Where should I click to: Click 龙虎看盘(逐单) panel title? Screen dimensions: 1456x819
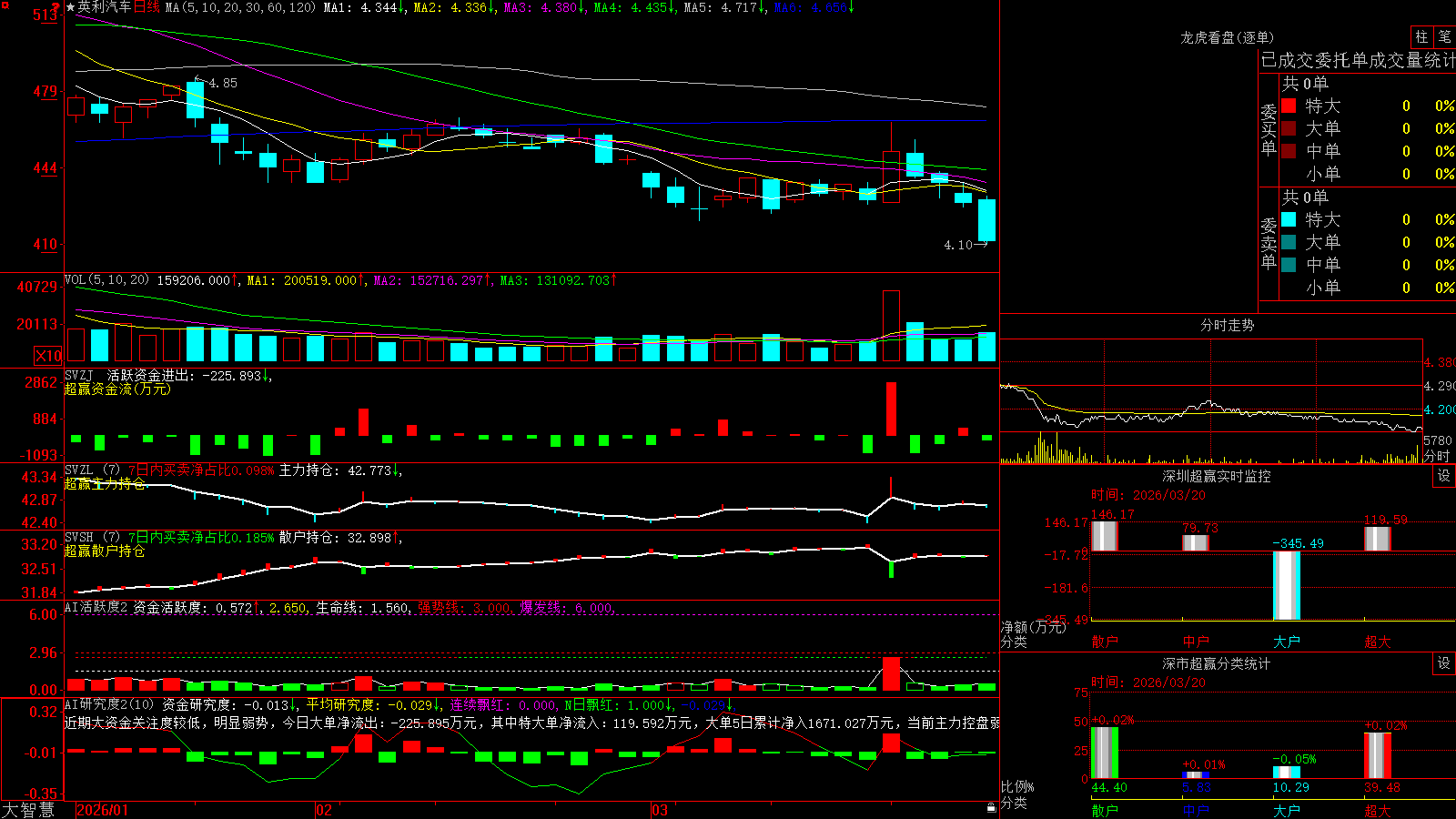click(1227, 37)
